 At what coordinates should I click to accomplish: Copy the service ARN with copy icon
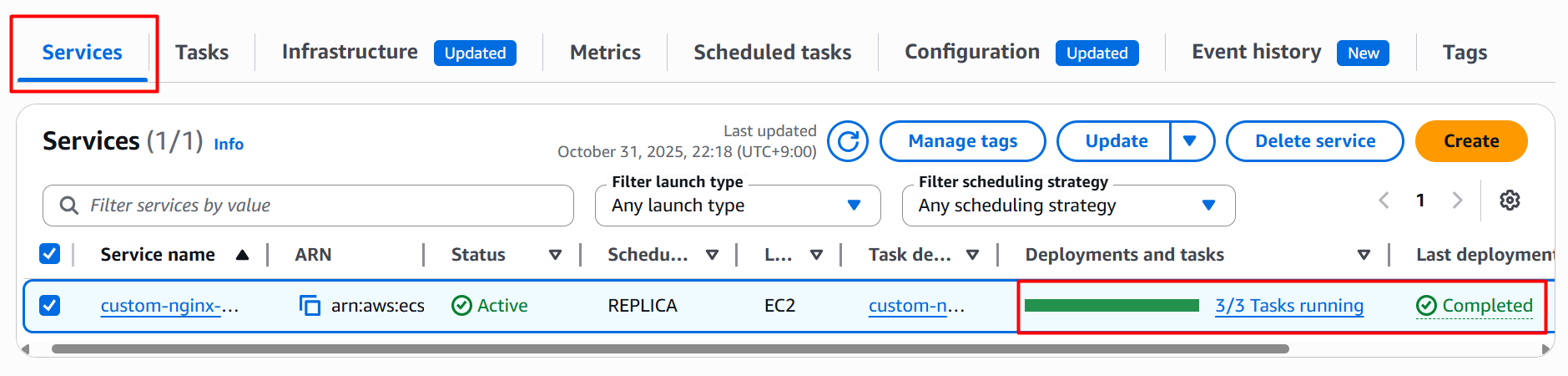(310, 306)
